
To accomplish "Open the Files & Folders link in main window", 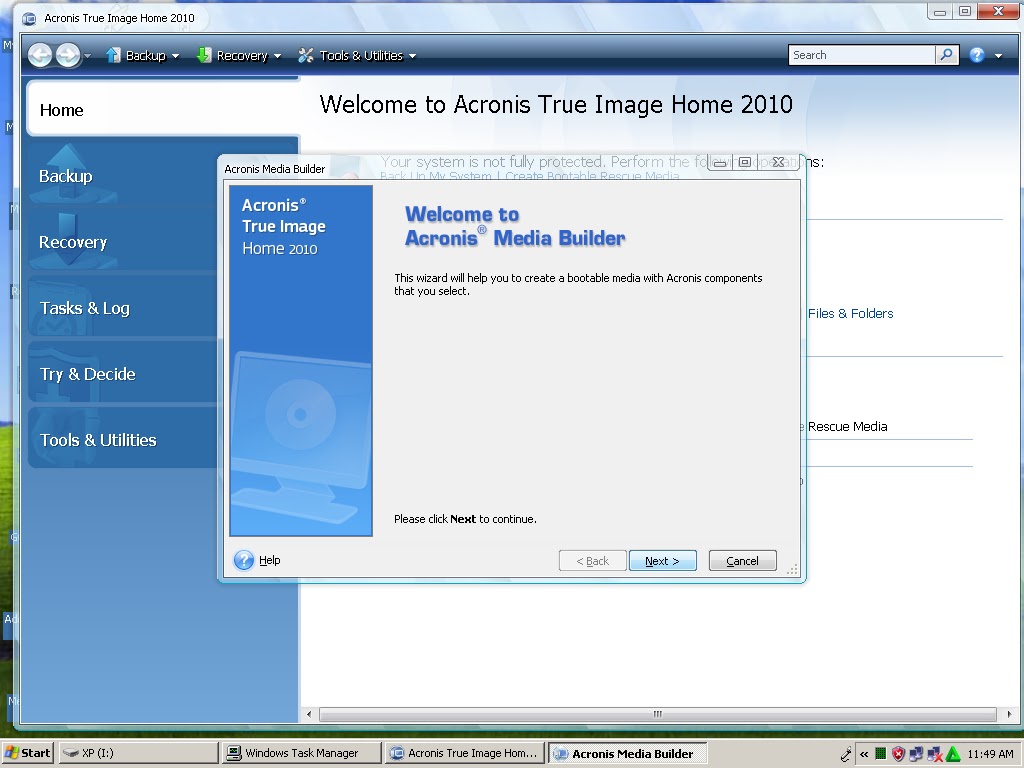I will click(x=850, y=313).
